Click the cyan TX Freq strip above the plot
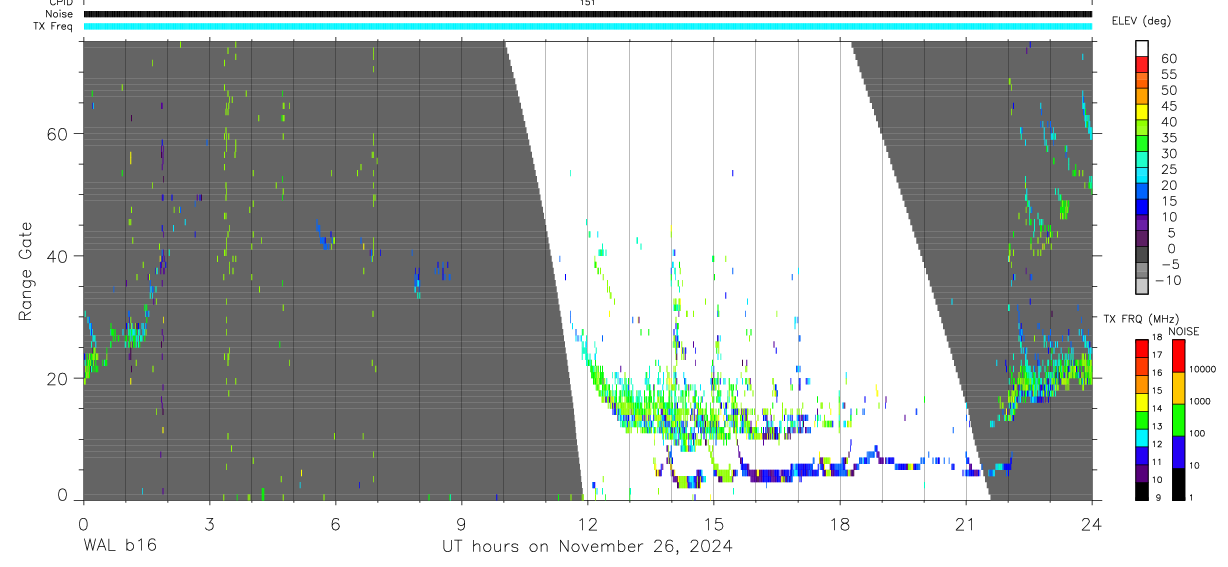 [x=587, y=26]
